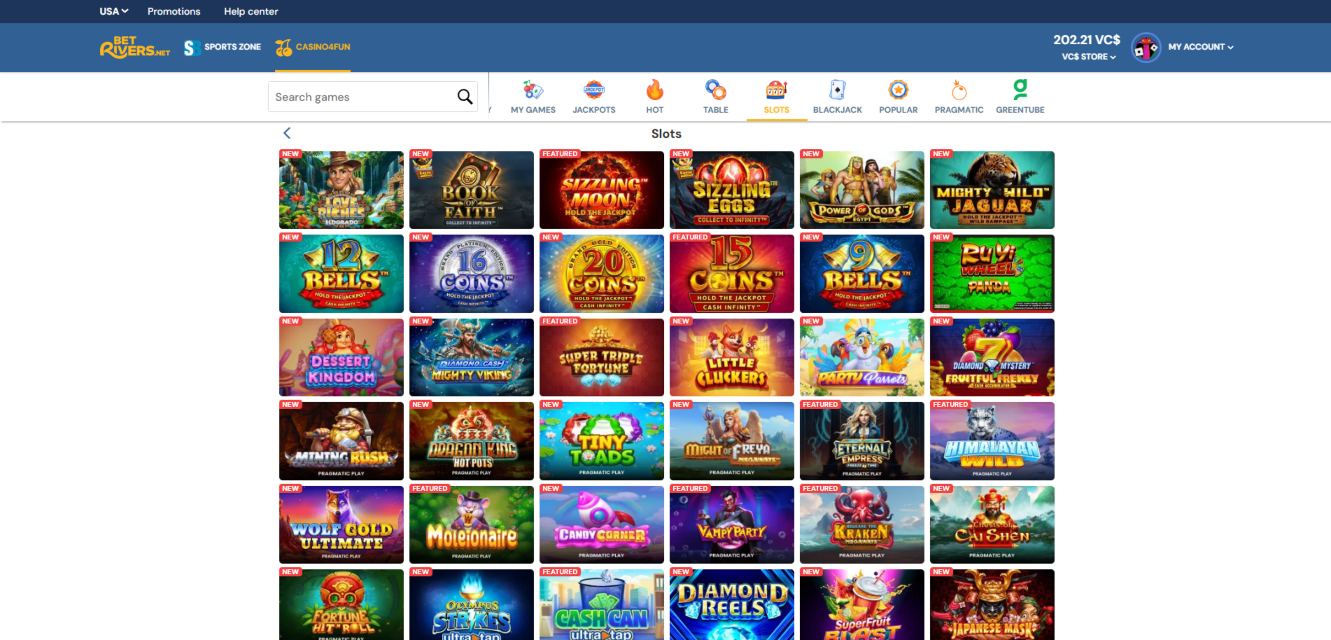The height and width of the screenshot is (640, 1331).
Task: Open the Olympus Strikes game
Action: tap(472, 604)
